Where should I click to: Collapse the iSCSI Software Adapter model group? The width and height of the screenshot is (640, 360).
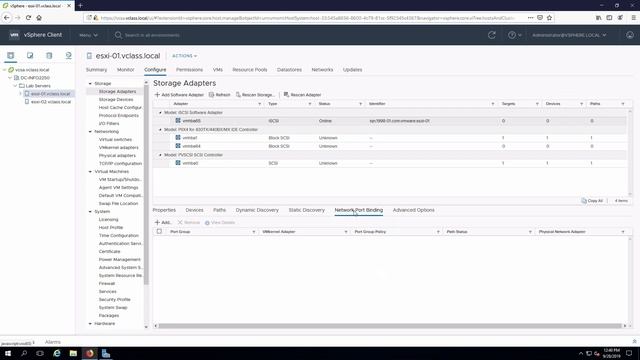(160, 113)
